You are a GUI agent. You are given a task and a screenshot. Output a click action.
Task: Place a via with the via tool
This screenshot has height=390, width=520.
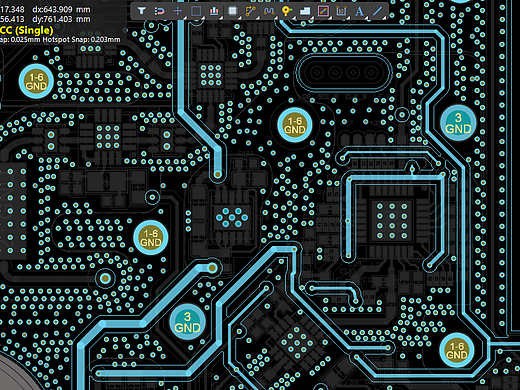click(287, 11)
